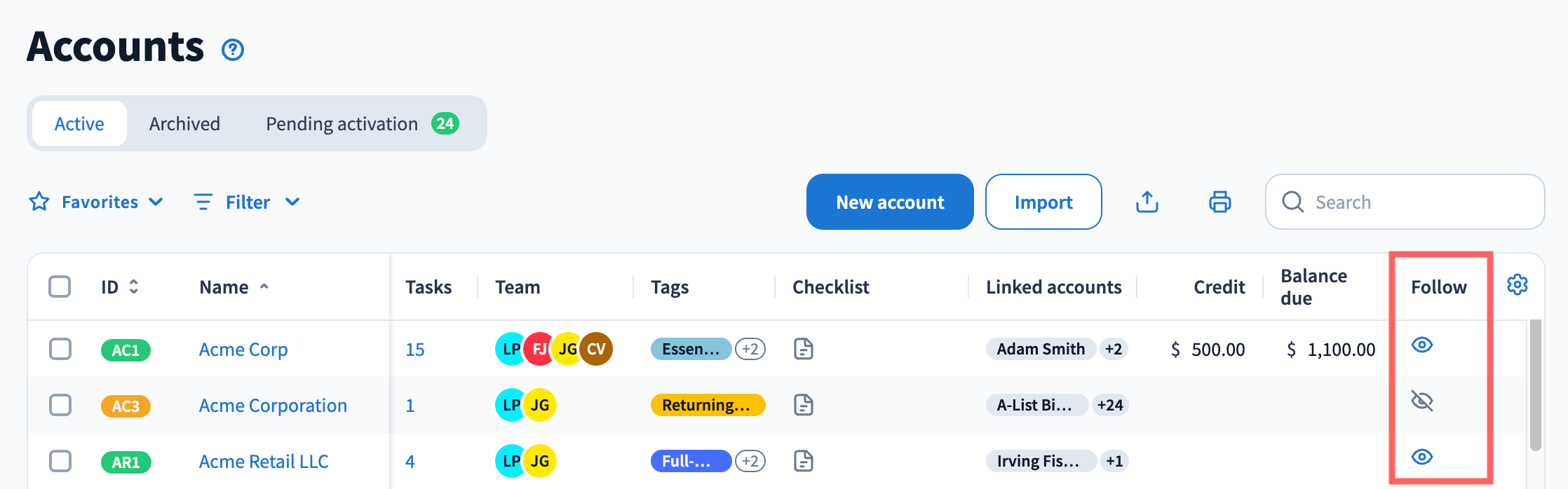Follow Acme Corporation via crossed eye icon
The width and height of the screenshot is (1568, 489).
coord(1422,401)
